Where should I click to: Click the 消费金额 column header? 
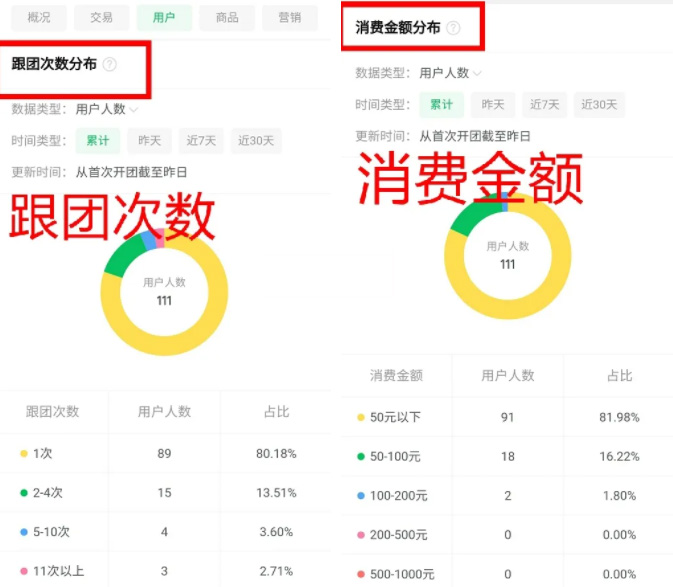tap(396, 376)
